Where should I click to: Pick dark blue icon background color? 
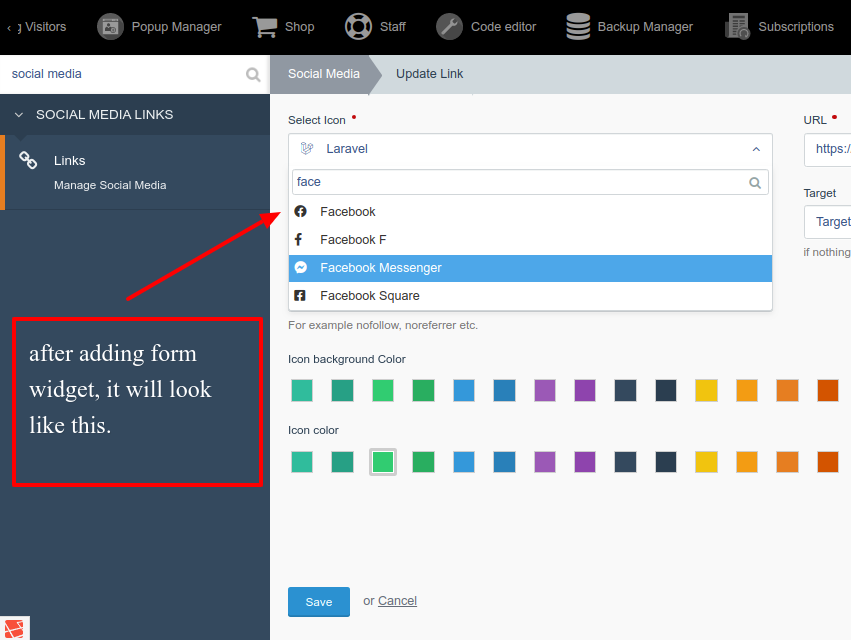[x=504, y=390]
